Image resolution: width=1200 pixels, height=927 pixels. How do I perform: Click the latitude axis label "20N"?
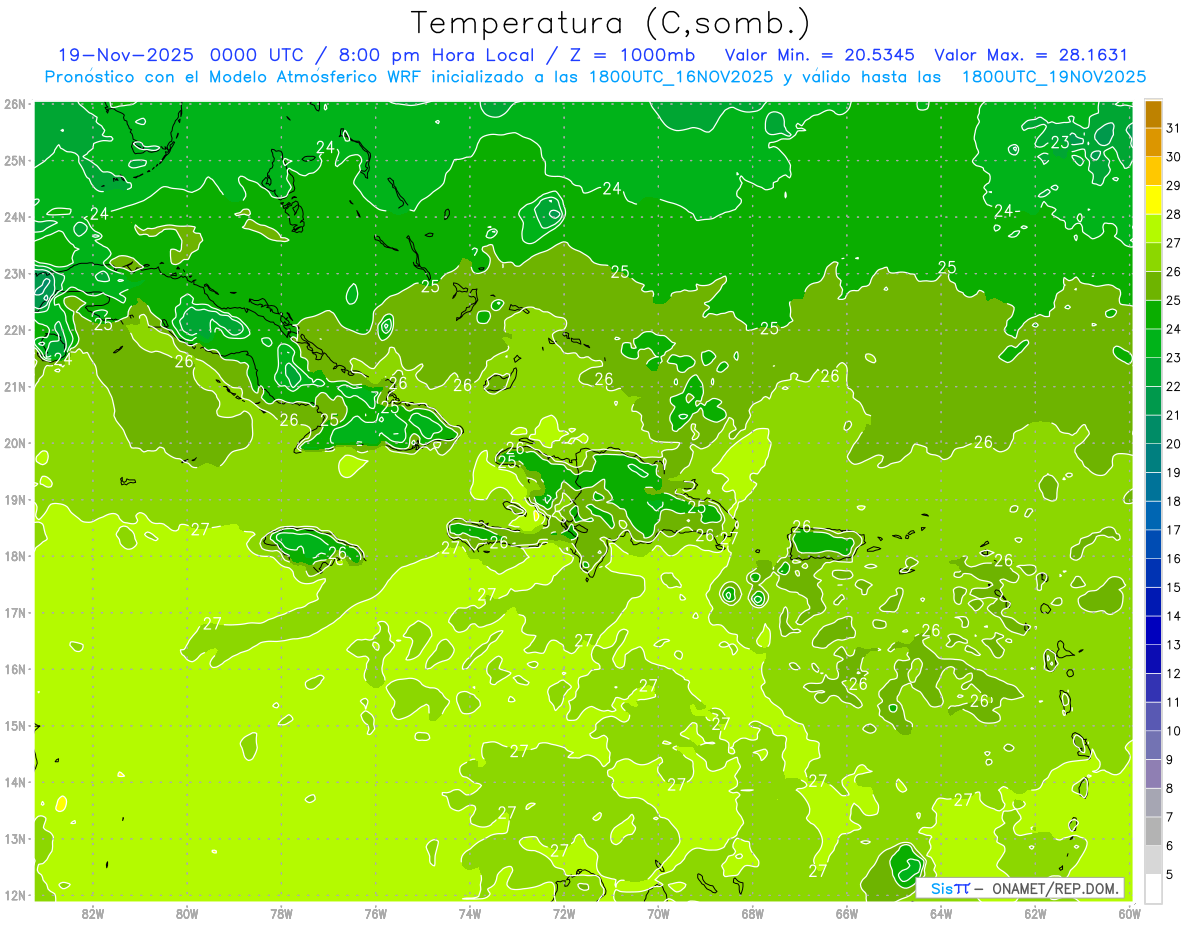click(x=14, y=443)
